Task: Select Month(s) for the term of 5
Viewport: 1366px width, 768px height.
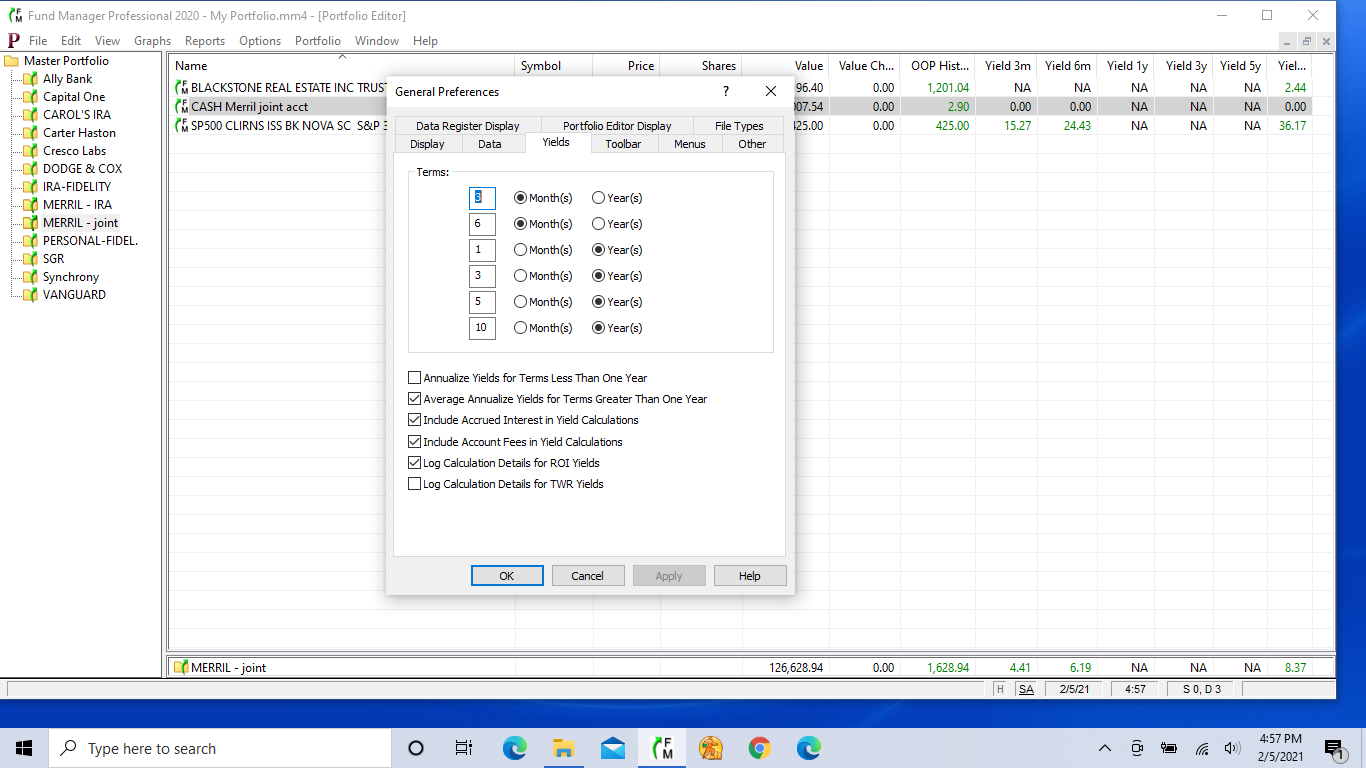Action: (x=520, y=302)
